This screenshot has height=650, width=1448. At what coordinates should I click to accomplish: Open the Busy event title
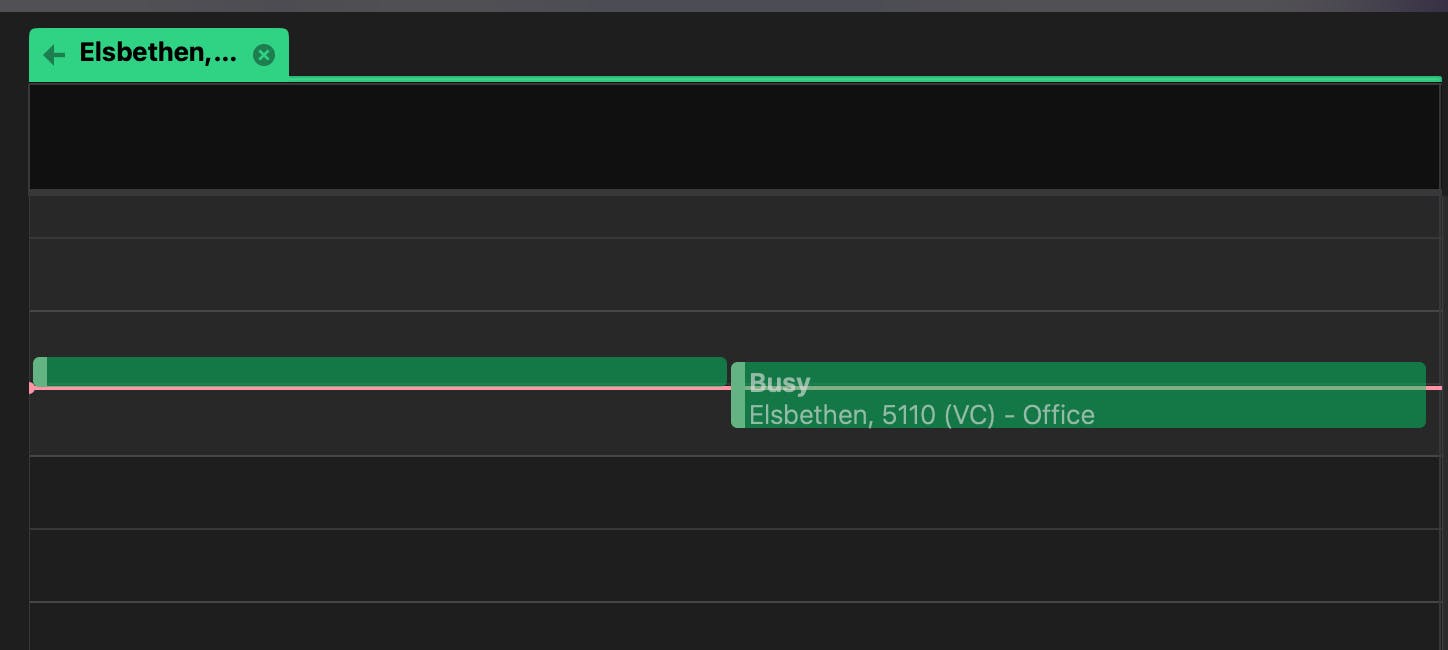779,381
